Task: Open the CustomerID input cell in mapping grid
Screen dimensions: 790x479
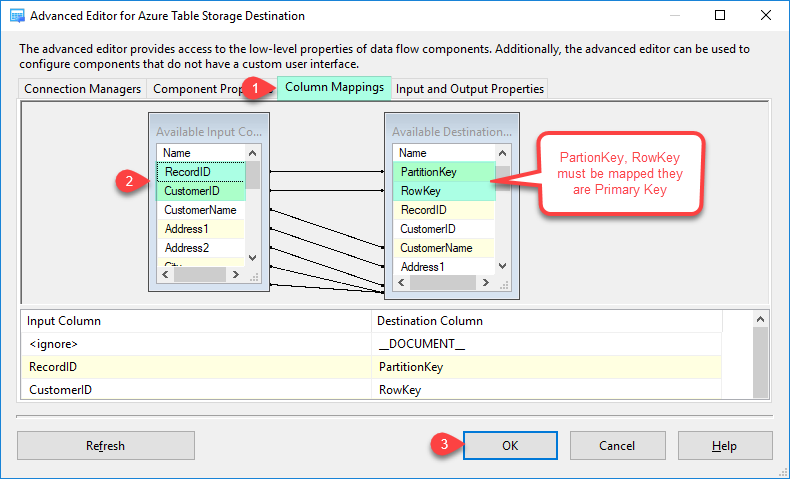Action: pos(196,389)
